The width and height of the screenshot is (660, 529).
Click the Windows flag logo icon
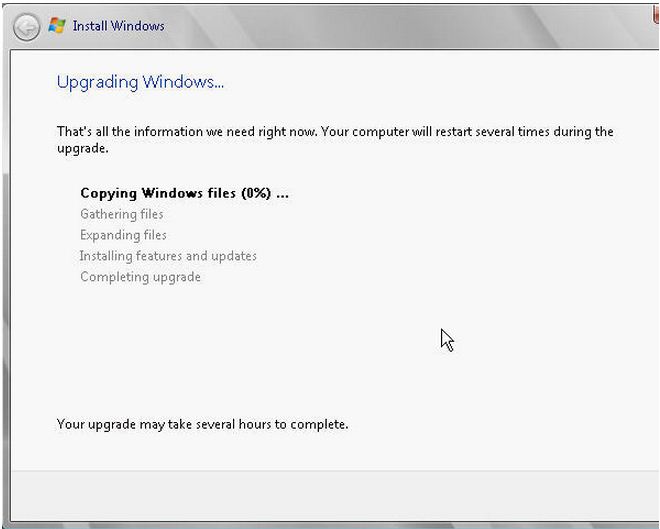(57, 26)
